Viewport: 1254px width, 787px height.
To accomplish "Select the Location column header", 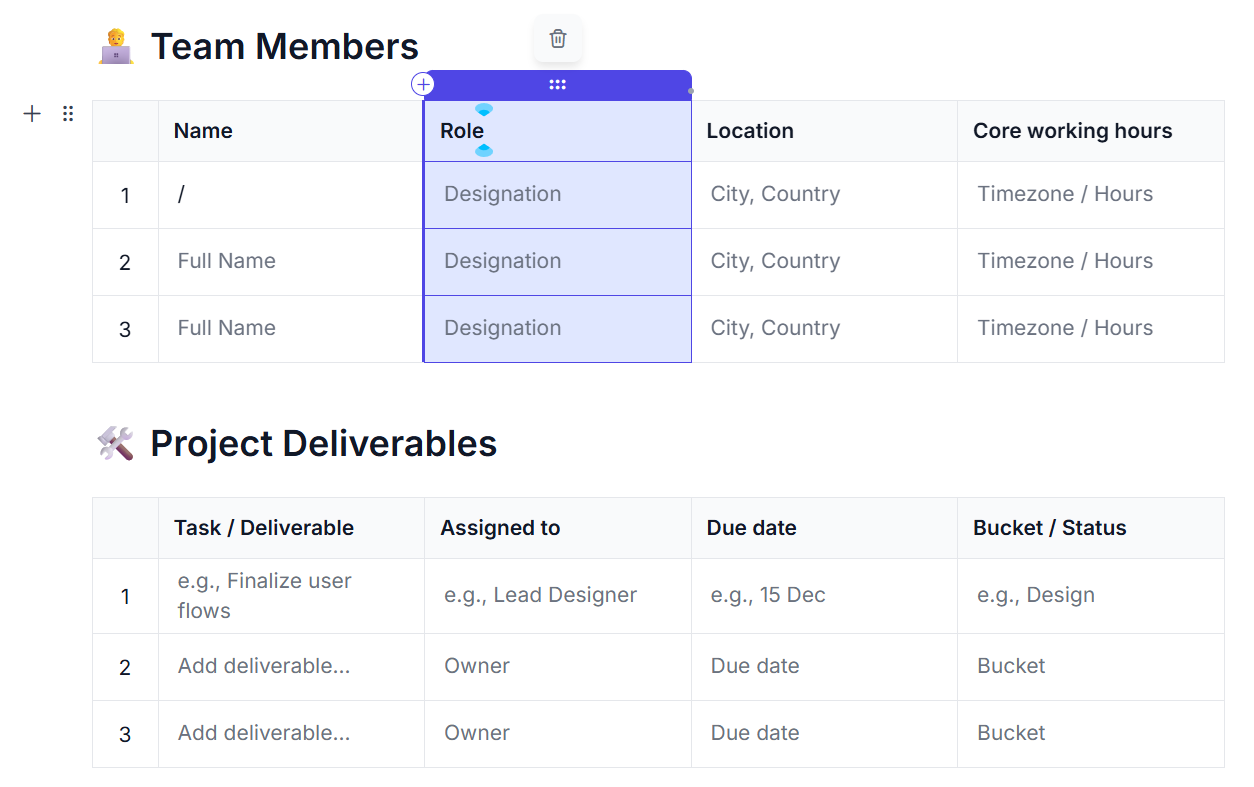I will coord(750,130).
